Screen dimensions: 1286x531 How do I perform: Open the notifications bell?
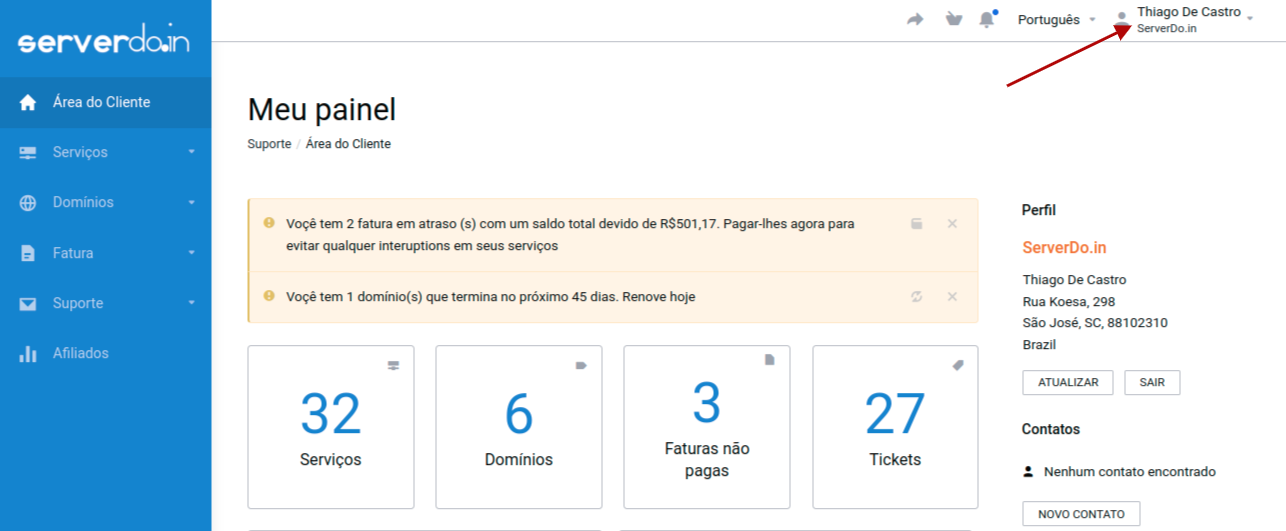[987, 20]
